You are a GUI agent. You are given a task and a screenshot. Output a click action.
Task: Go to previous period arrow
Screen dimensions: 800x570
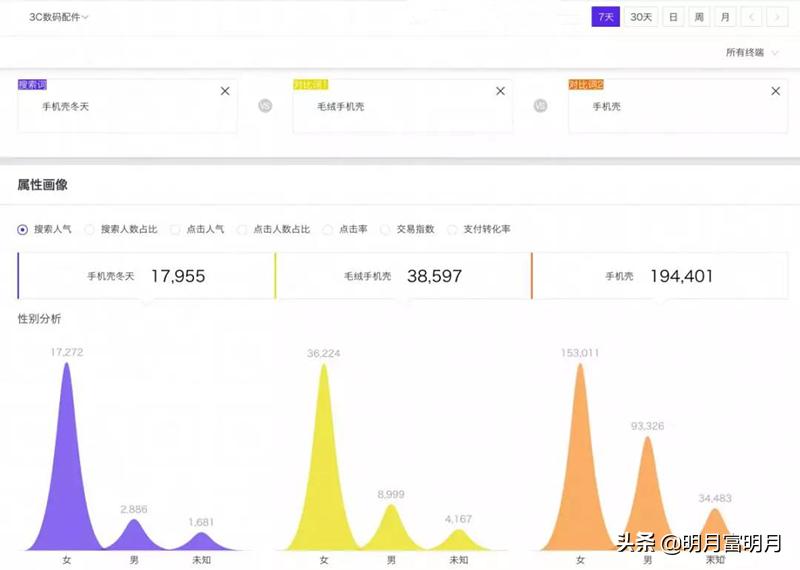[751, 17]
